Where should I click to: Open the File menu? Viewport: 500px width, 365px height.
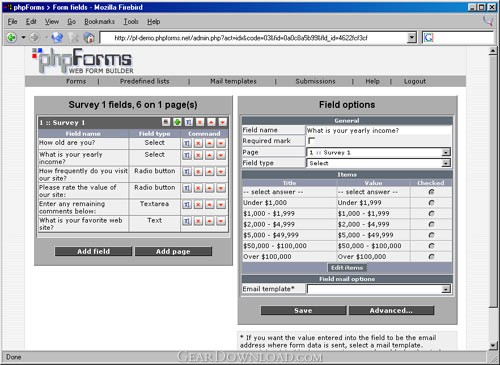coord(12,22)
